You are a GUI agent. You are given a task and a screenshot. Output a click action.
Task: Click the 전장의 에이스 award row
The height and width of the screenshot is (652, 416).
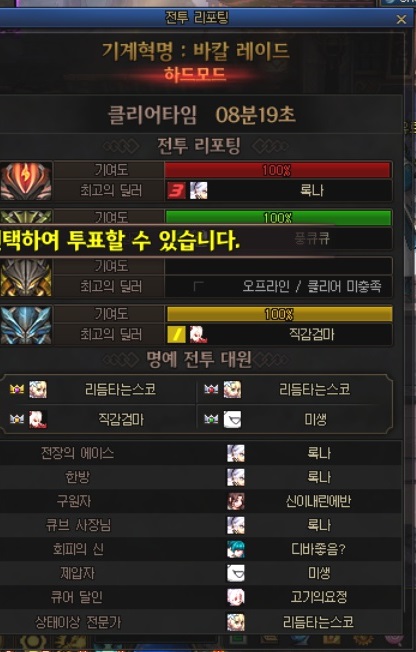[201, 453]
